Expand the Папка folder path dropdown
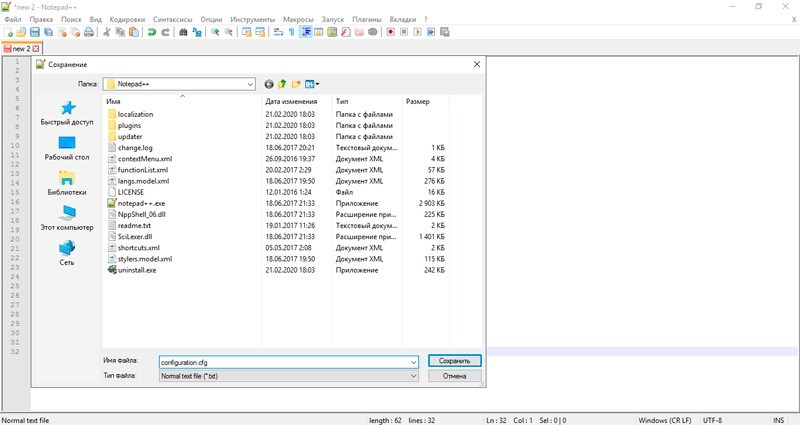The image size is (800, 425). [251, 84]
